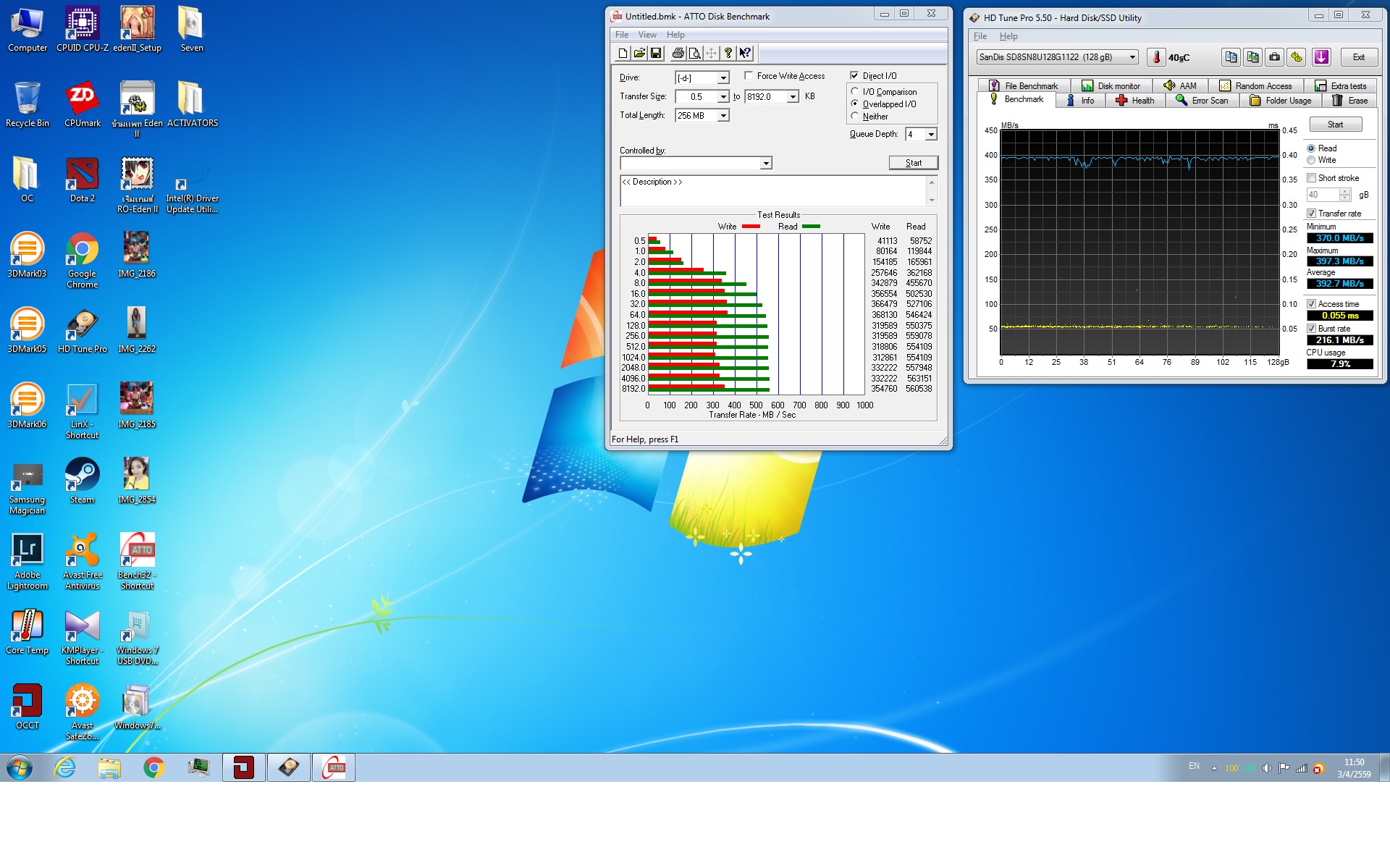Screen dimensions: 1390x868
Task: Click the Print Preview magnifier icon
Action: 694,53
